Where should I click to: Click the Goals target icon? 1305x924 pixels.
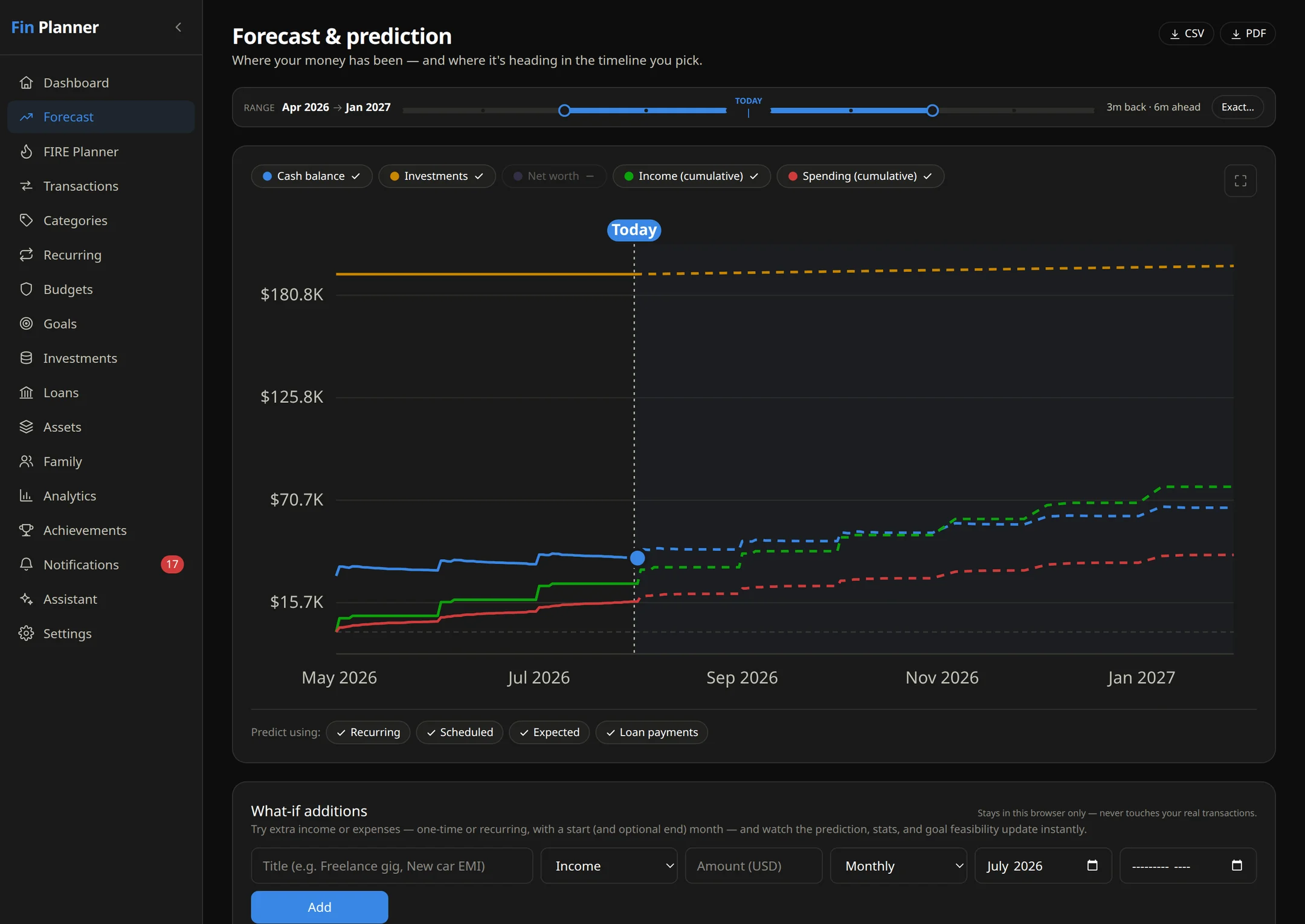pyautogui.click(x=26, y=324)
